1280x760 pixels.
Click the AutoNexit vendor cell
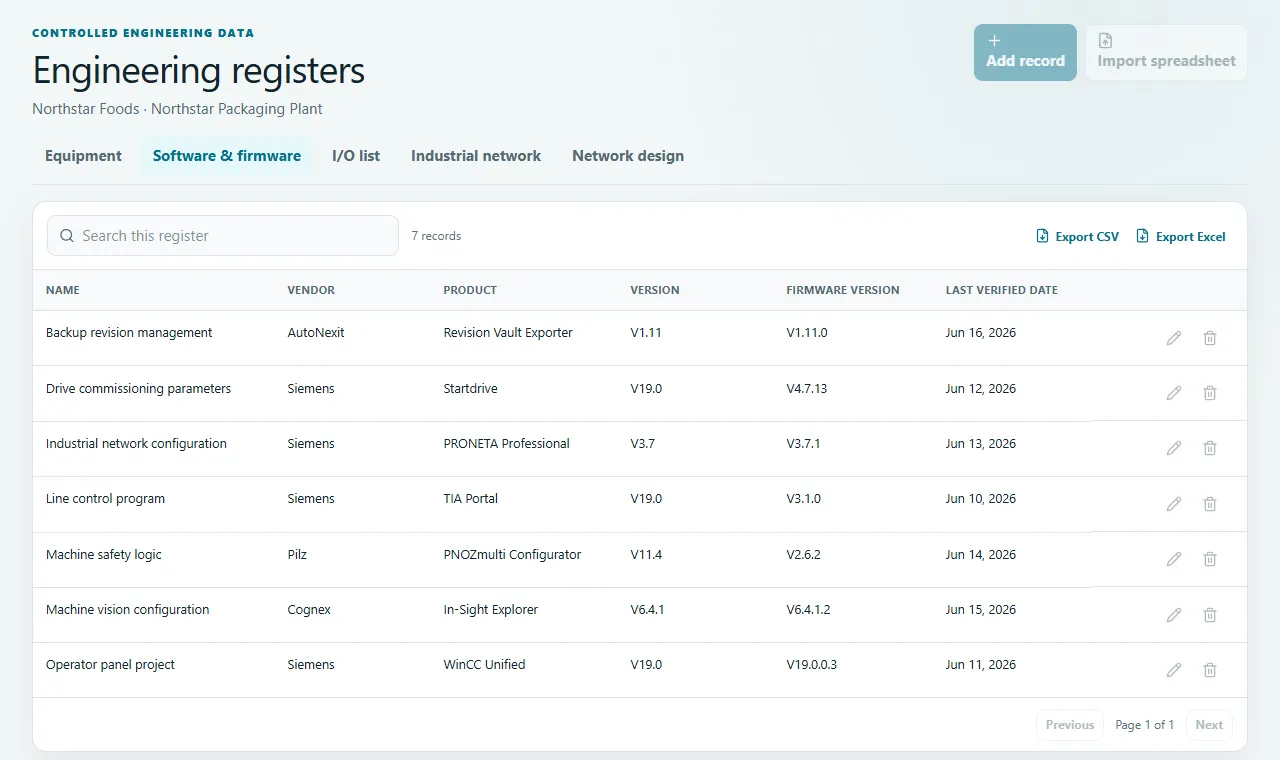[x=316, y=333]
